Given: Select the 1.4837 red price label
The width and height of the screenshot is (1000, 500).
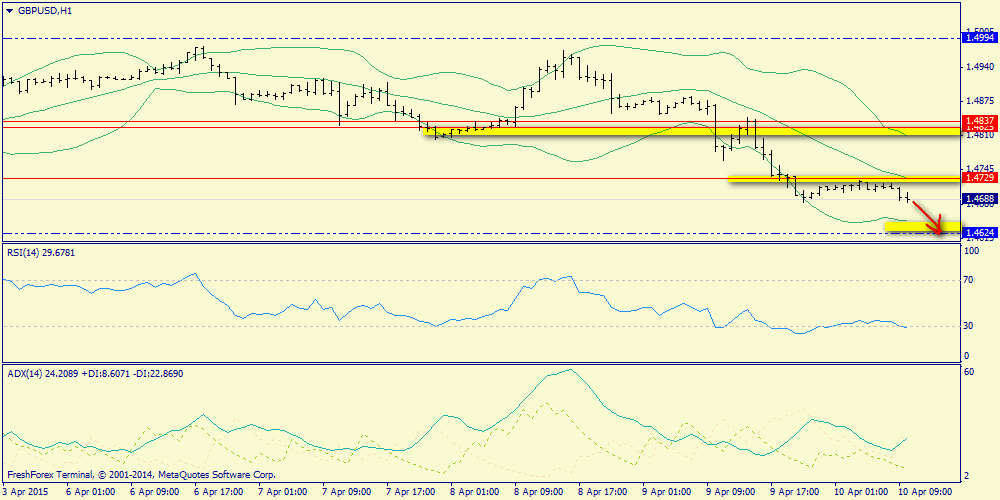Looking at the screenshot, I should (x=980, y=120).
